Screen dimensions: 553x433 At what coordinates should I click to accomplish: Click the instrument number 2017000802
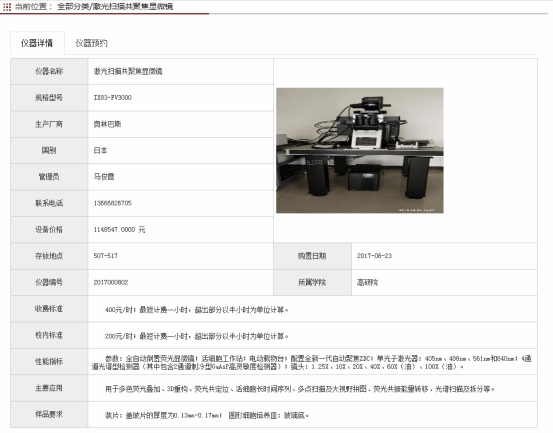click(111, 282)
